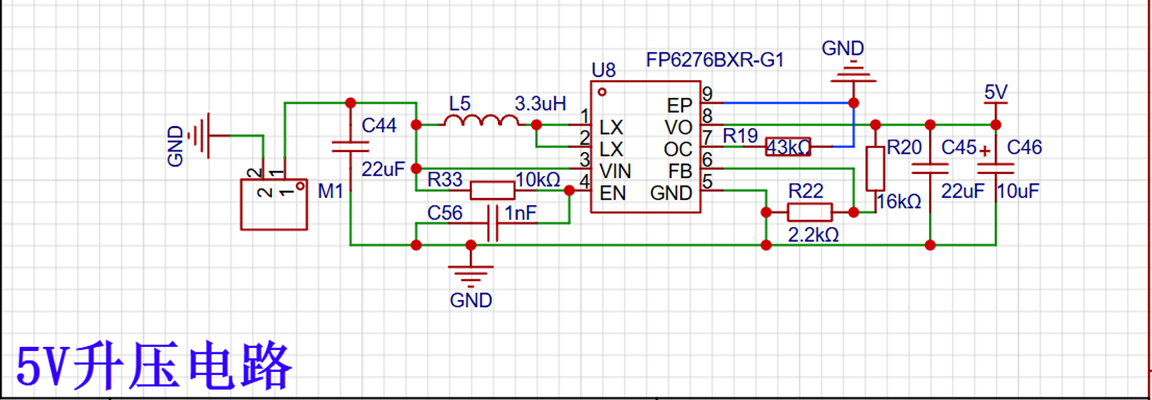Click the FP6276BXR-G1 part name label
Viewport: 1152px width, 400px height.
point(715,60)
